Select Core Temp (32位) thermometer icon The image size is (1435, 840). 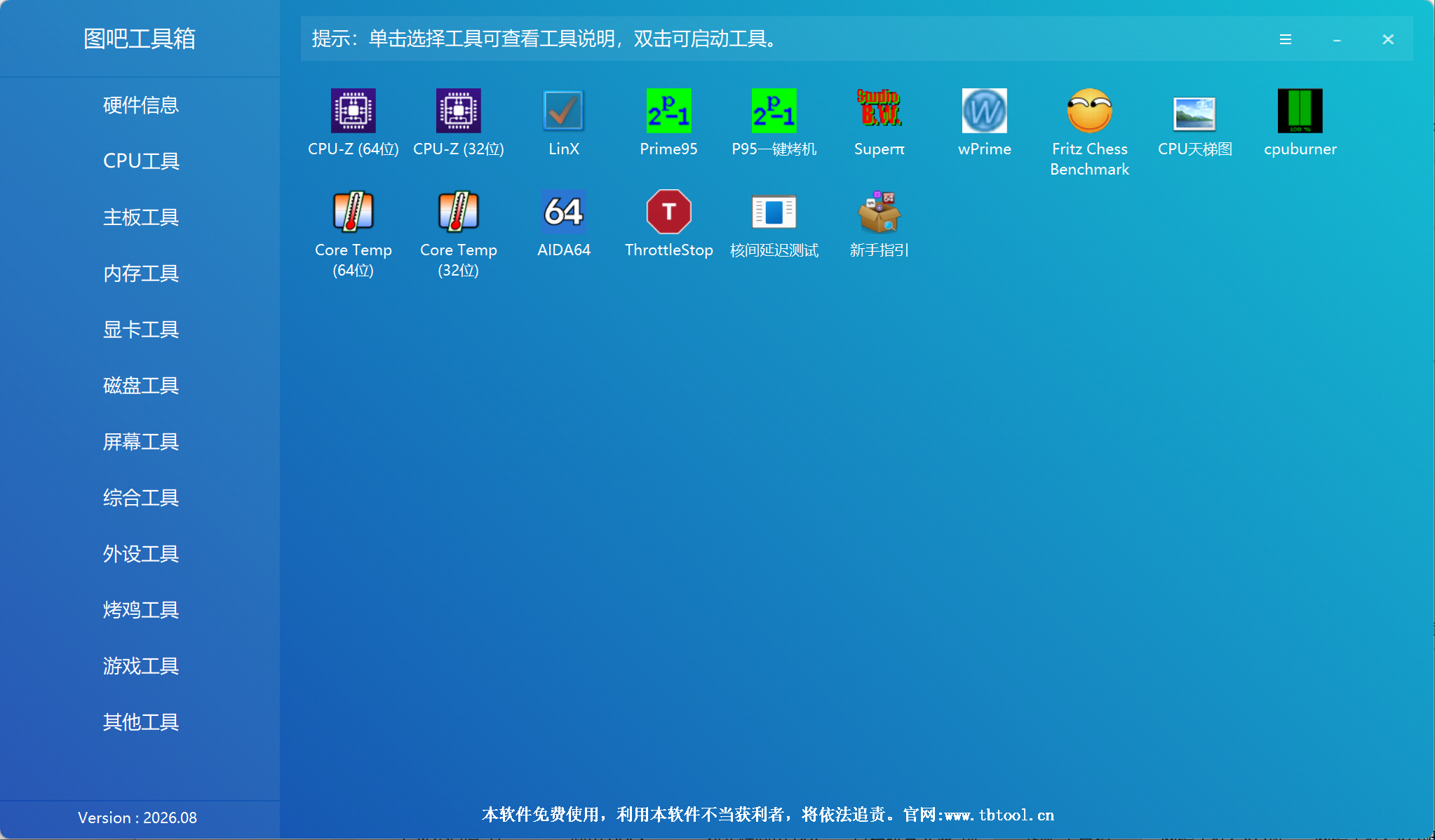459,212
